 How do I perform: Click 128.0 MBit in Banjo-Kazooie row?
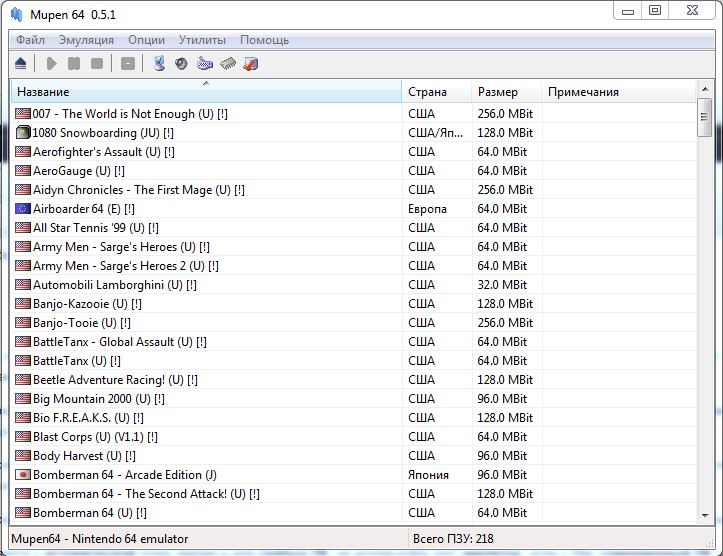(505, 304)
